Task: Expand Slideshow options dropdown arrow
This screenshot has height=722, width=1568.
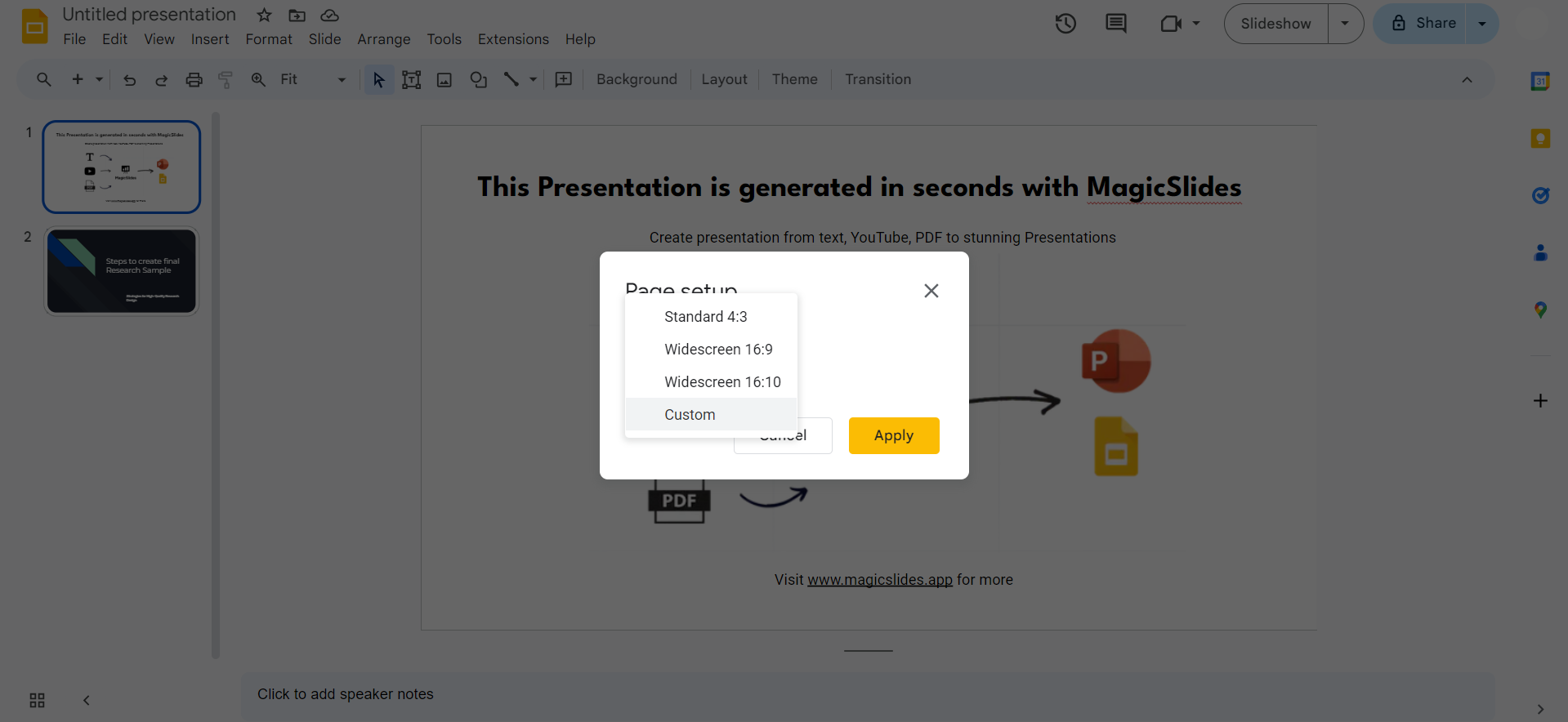Action: click(x=1345, y=24)
